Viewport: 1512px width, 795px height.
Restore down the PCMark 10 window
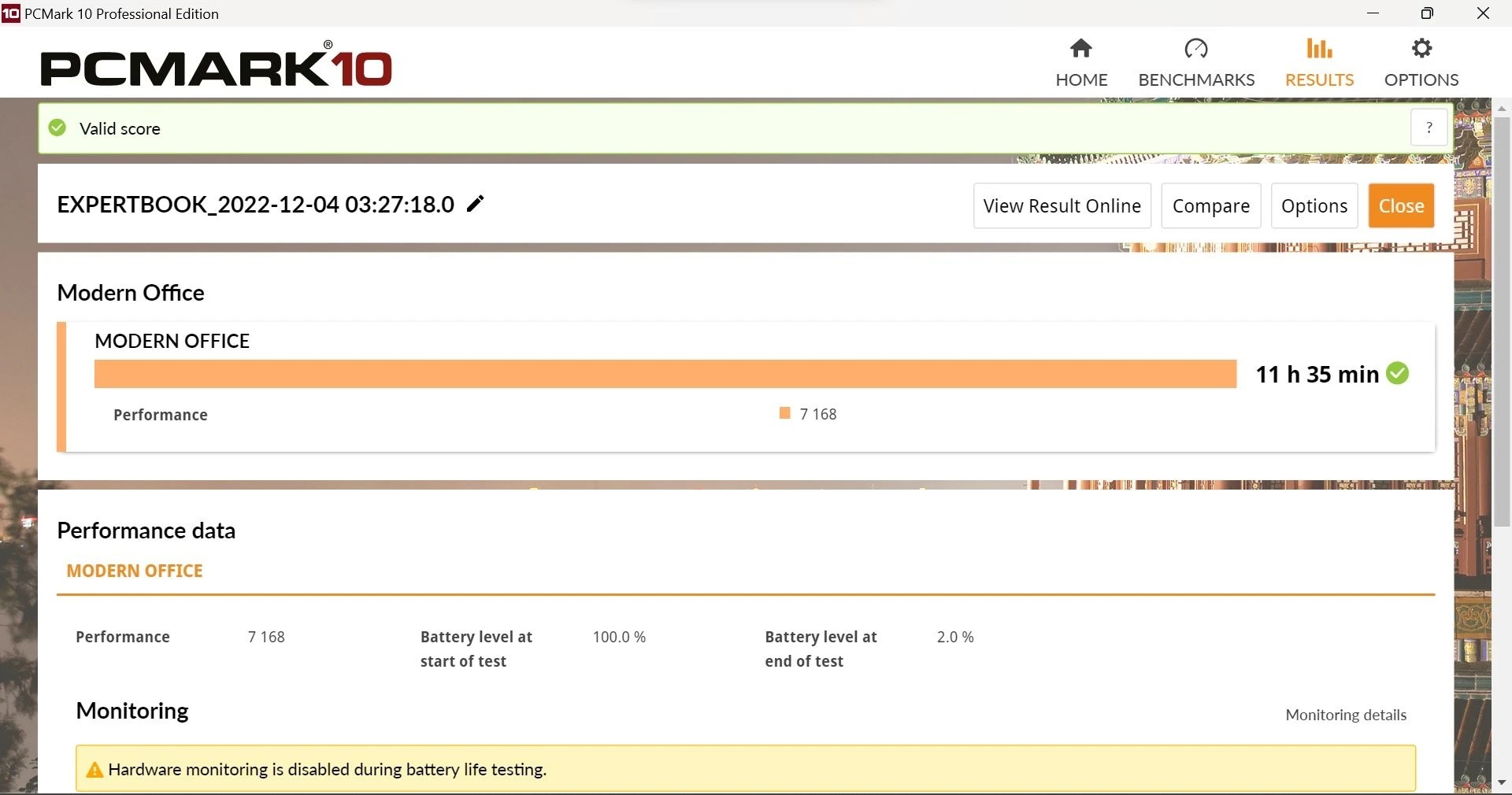1427,13
